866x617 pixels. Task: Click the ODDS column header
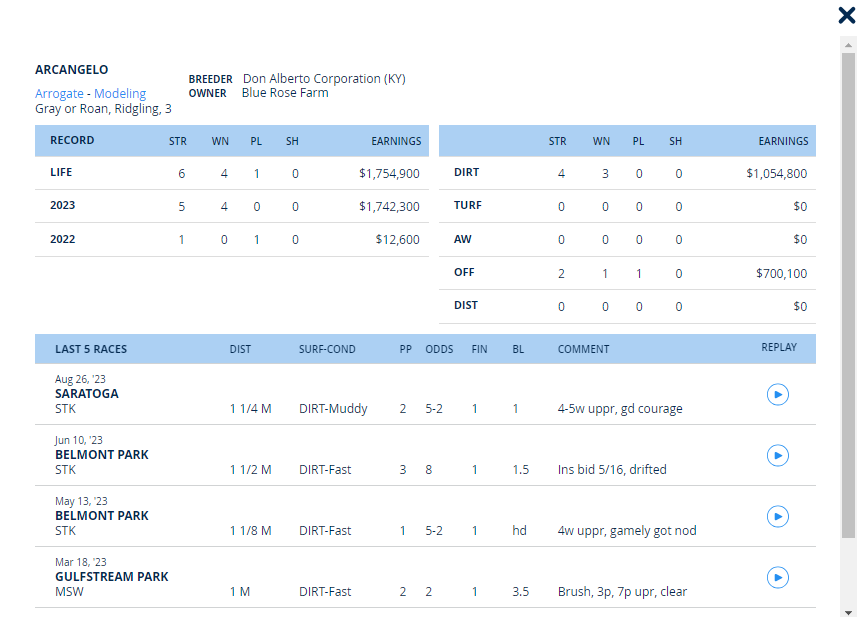[439, 349]
